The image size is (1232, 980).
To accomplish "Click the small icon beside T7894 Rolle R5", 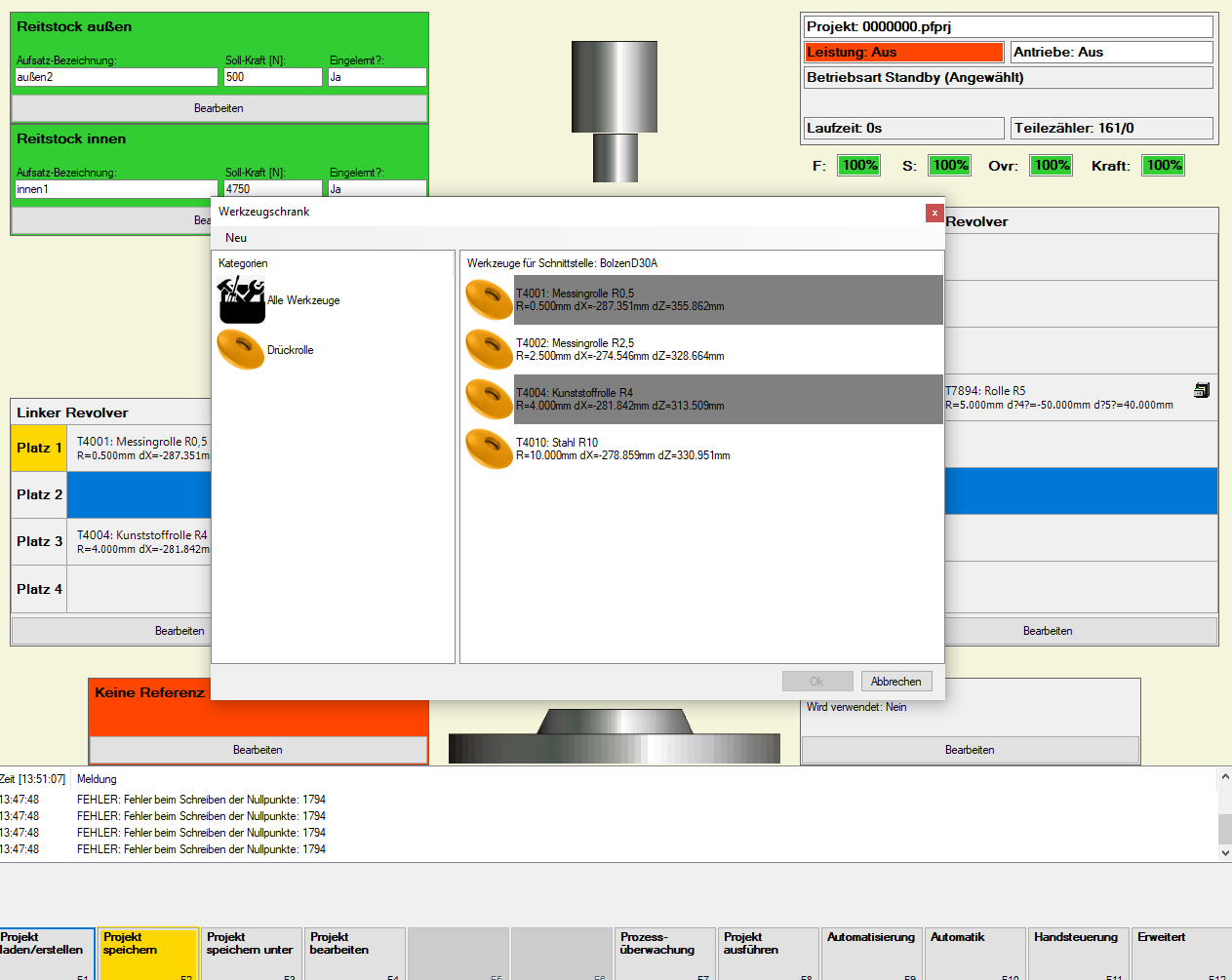I will point(1201,390).
